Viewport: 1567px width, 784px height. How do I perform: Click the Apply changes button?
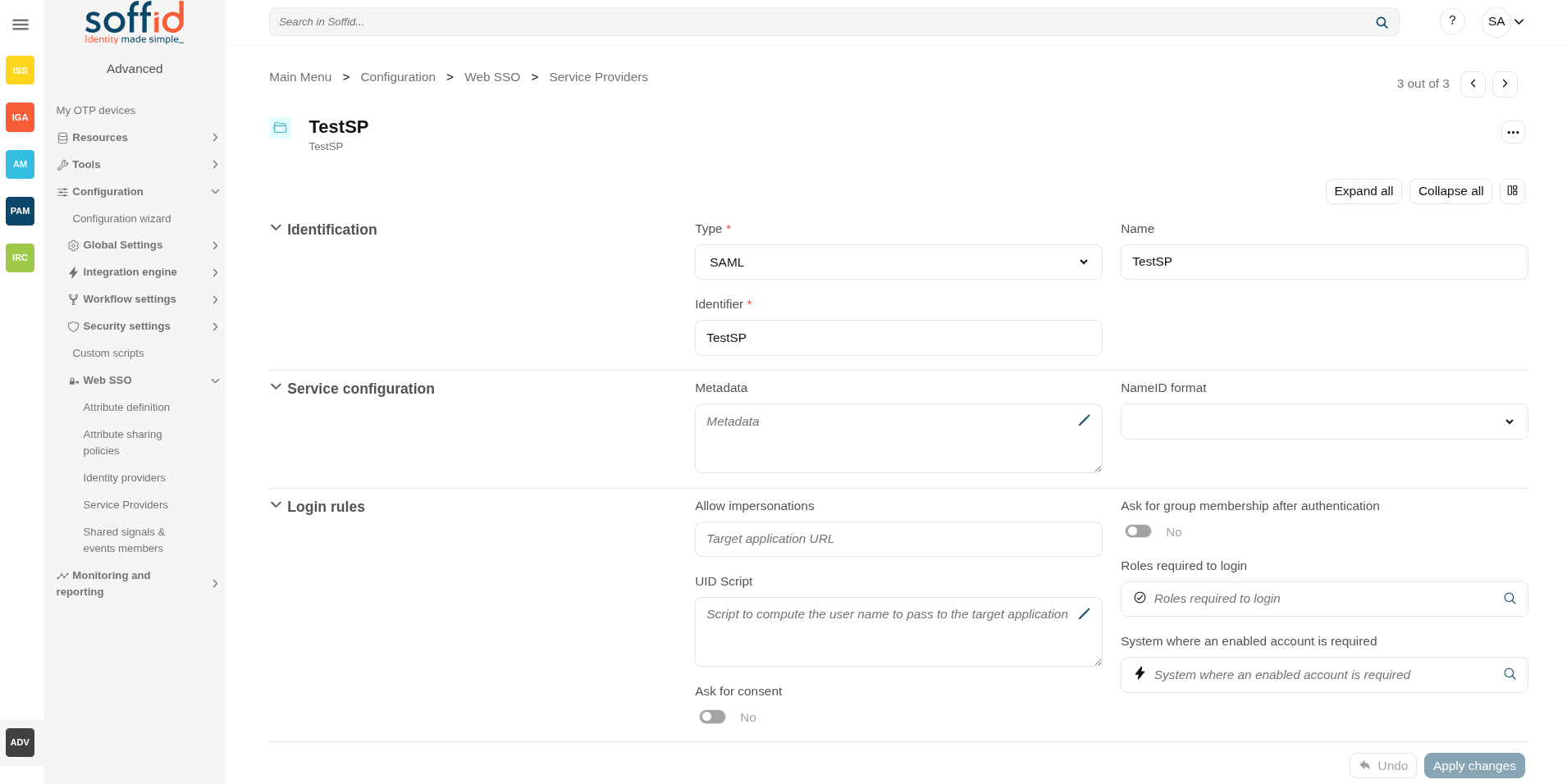coord(1474,765)
